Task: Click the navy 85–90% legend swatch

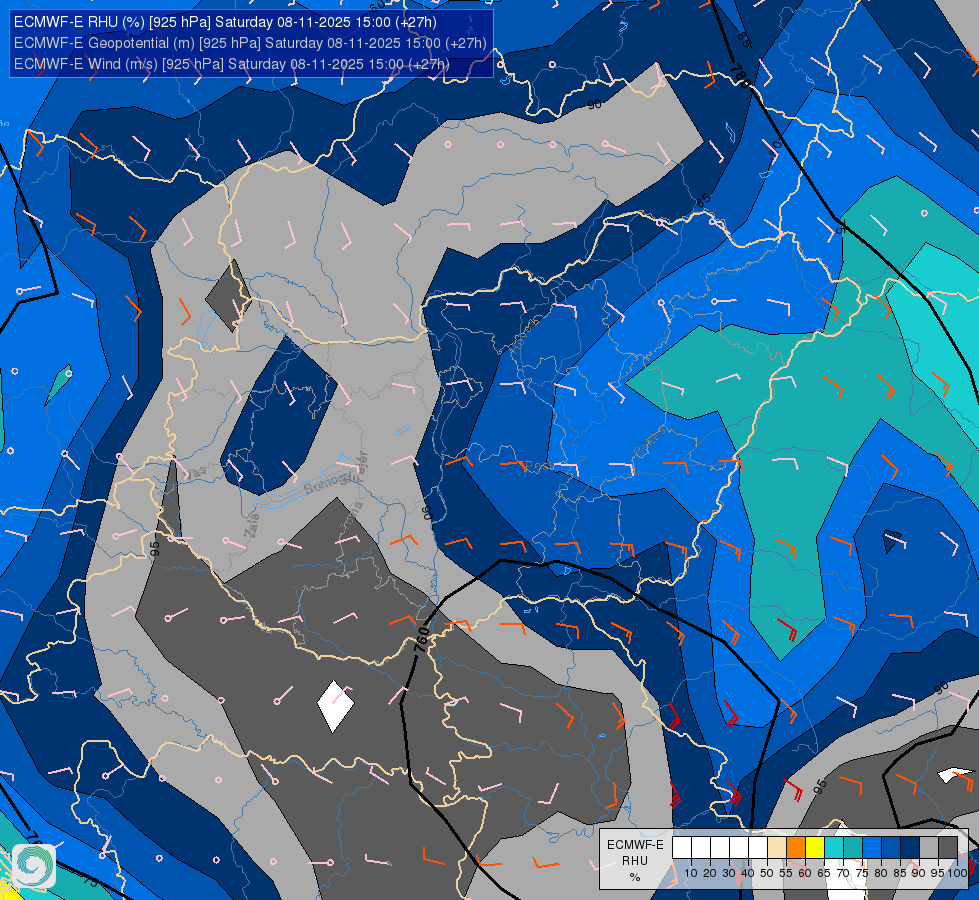Action: [x=910, y=847]
